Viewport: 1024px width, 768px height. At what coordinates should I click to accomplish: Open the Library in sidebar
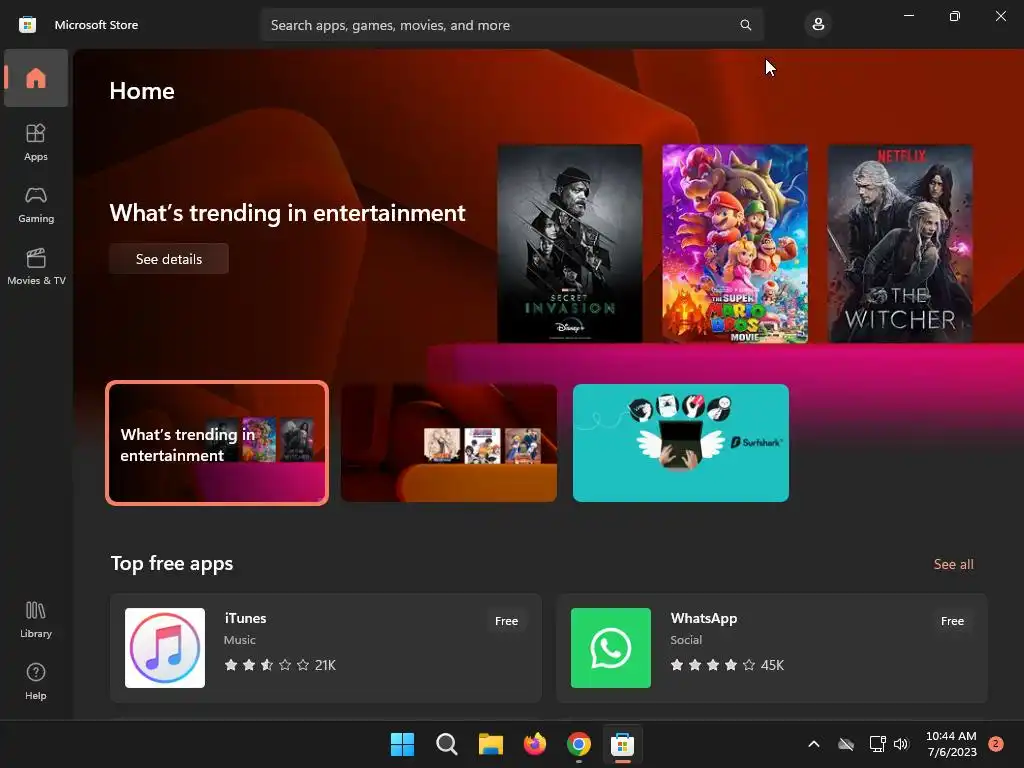click(x=36, y=619)
